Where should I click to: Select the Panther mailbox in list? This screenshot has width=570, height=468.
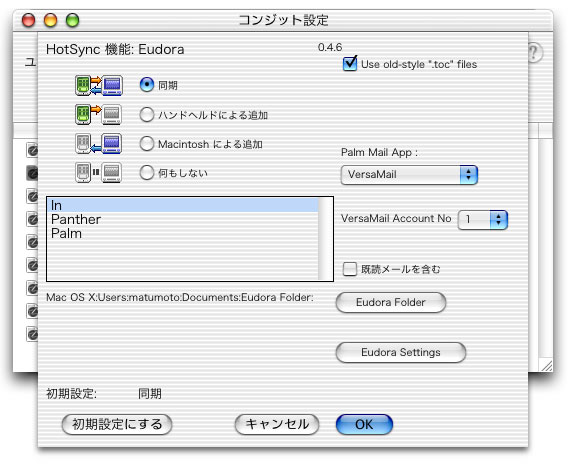(183, 219)
